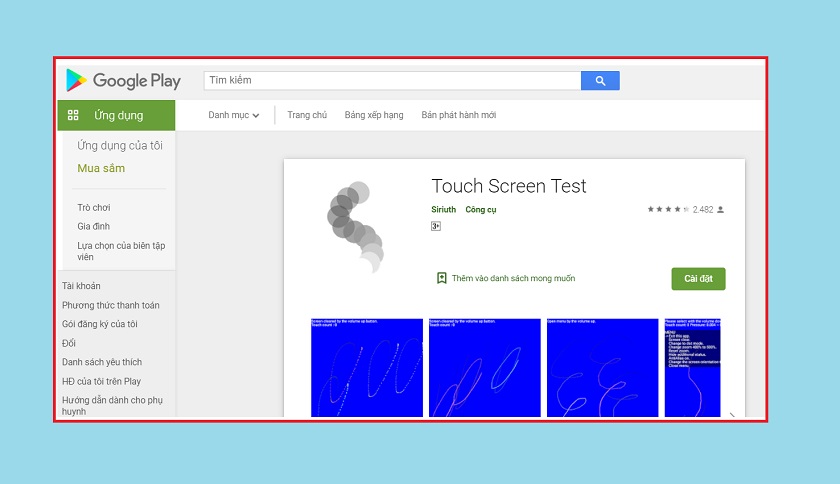840x484 pixels.
Task: Open the first app screenshot thumbnail
Action: [x=367, y=368]
